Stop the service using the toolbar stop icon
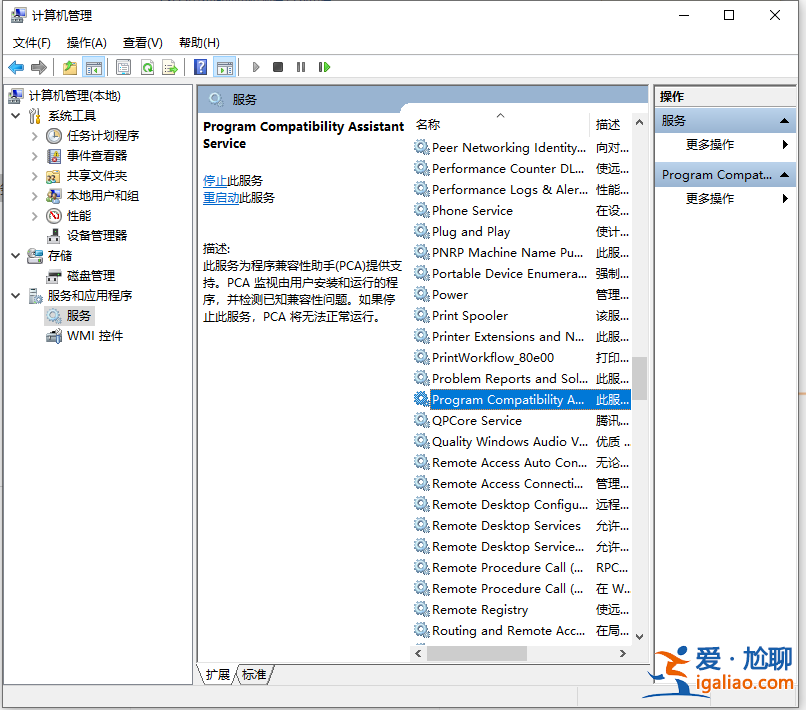This screenshot has height=710, width=806. click(x=276, y=67)
